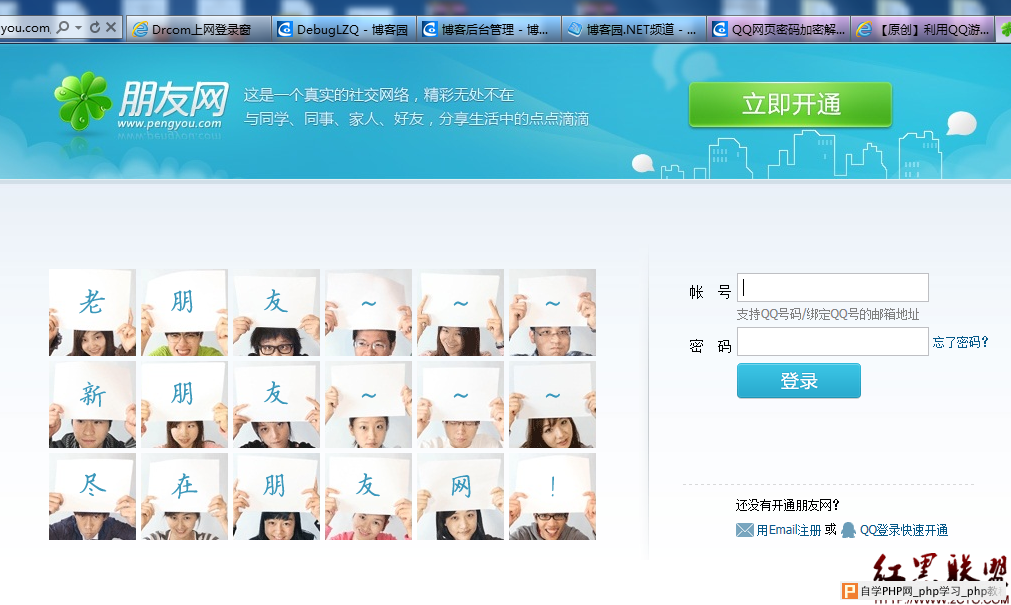
Task: Click the envelope icon beside 用Email注册
Action: (745, 530)
